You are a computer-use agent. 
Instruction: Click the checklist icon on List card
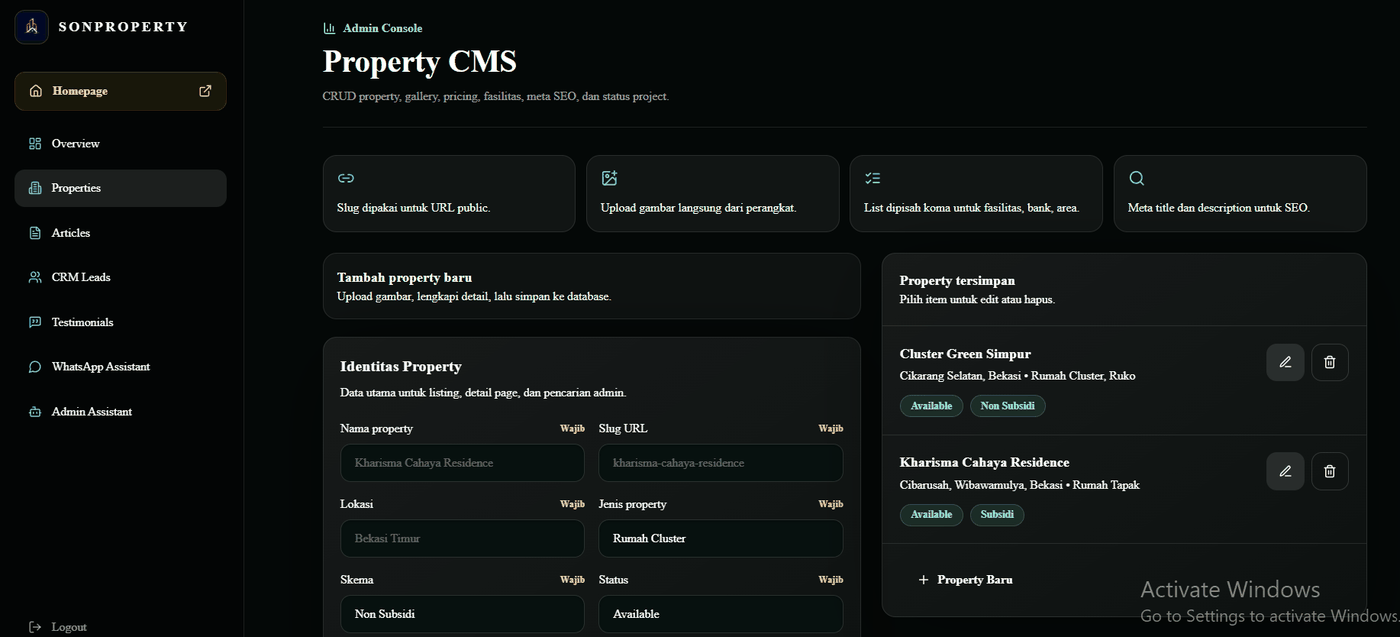[x=873, y=178]
